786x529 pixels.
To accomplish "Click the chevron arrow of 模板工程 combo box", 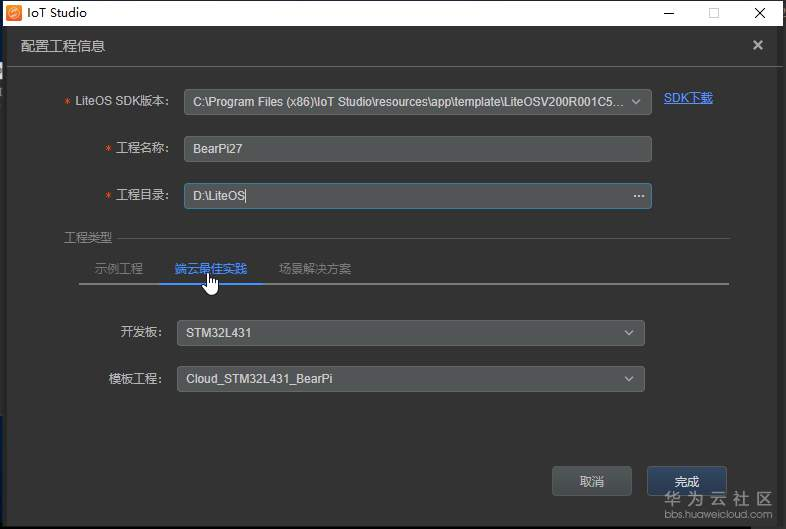I will [629, 379].
